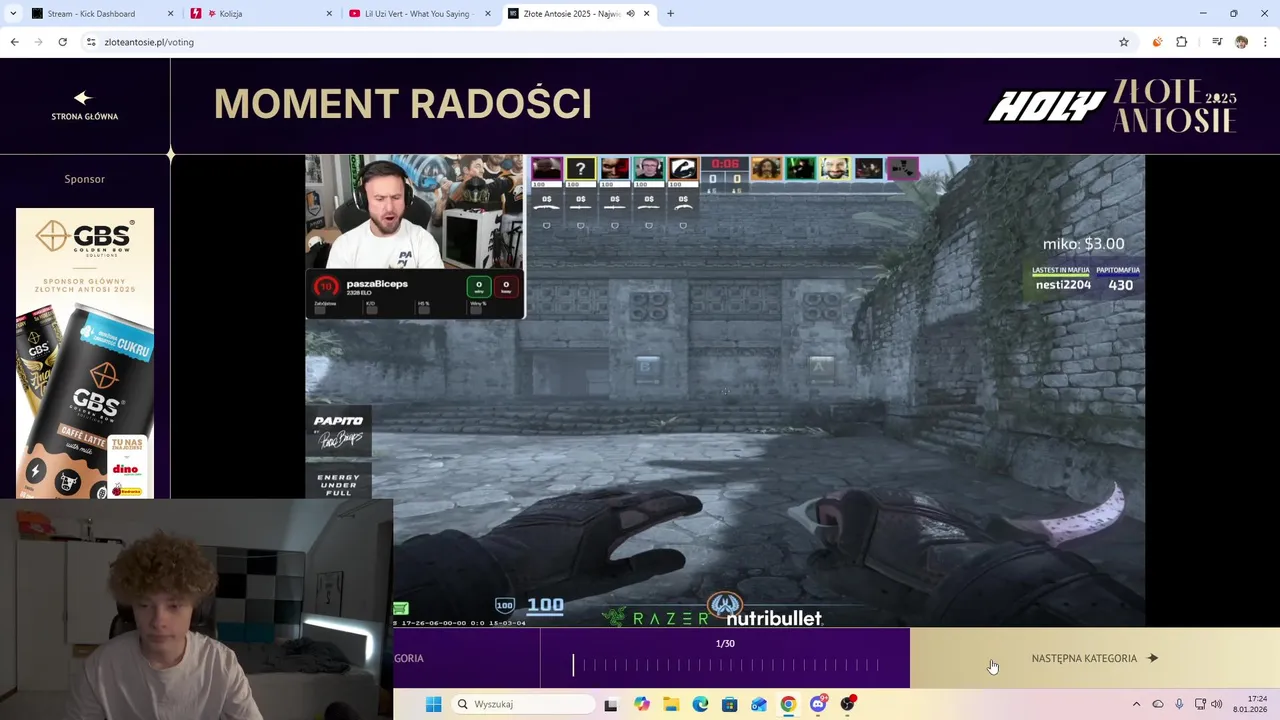The height and width of the screenshot is (720, 1280).
Task: Click the nesti2204 name in the clip overlay
Action: click(1063, 285)
